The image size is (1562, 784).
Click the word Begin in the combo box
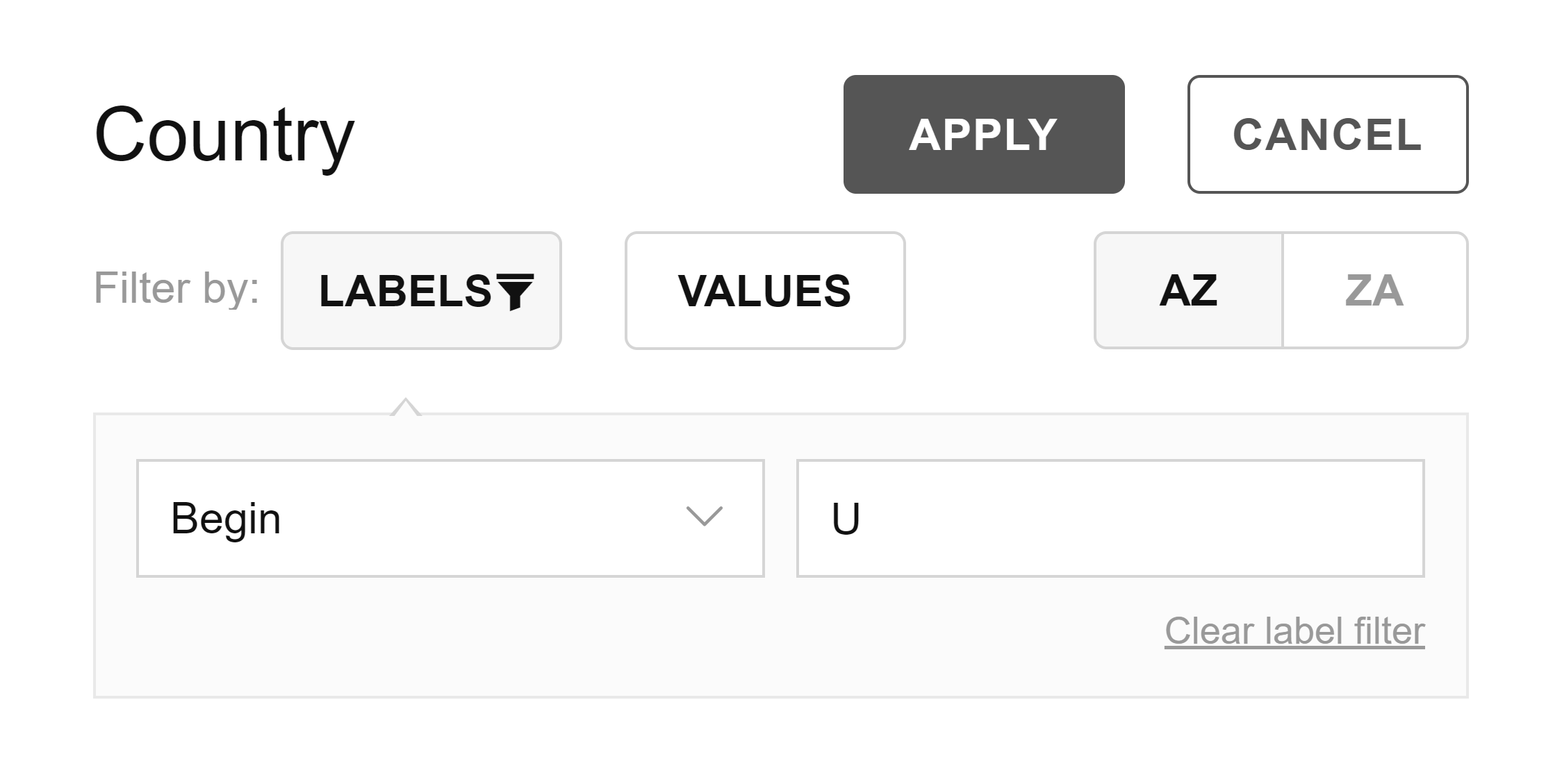click(x=226, y=519)
